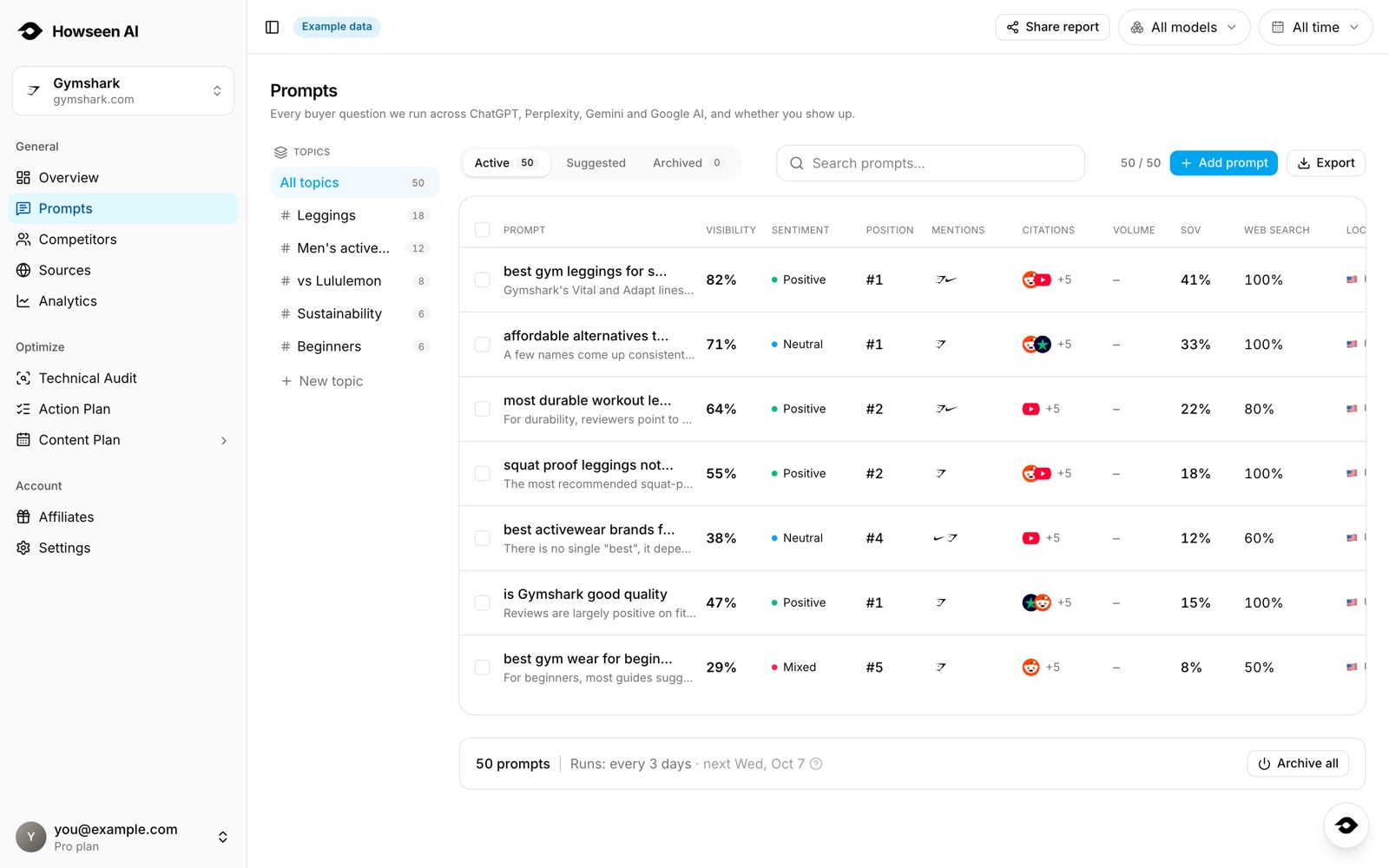
Task: Check the best activewear brands prompt checkbox
Action: coord(483,538)
